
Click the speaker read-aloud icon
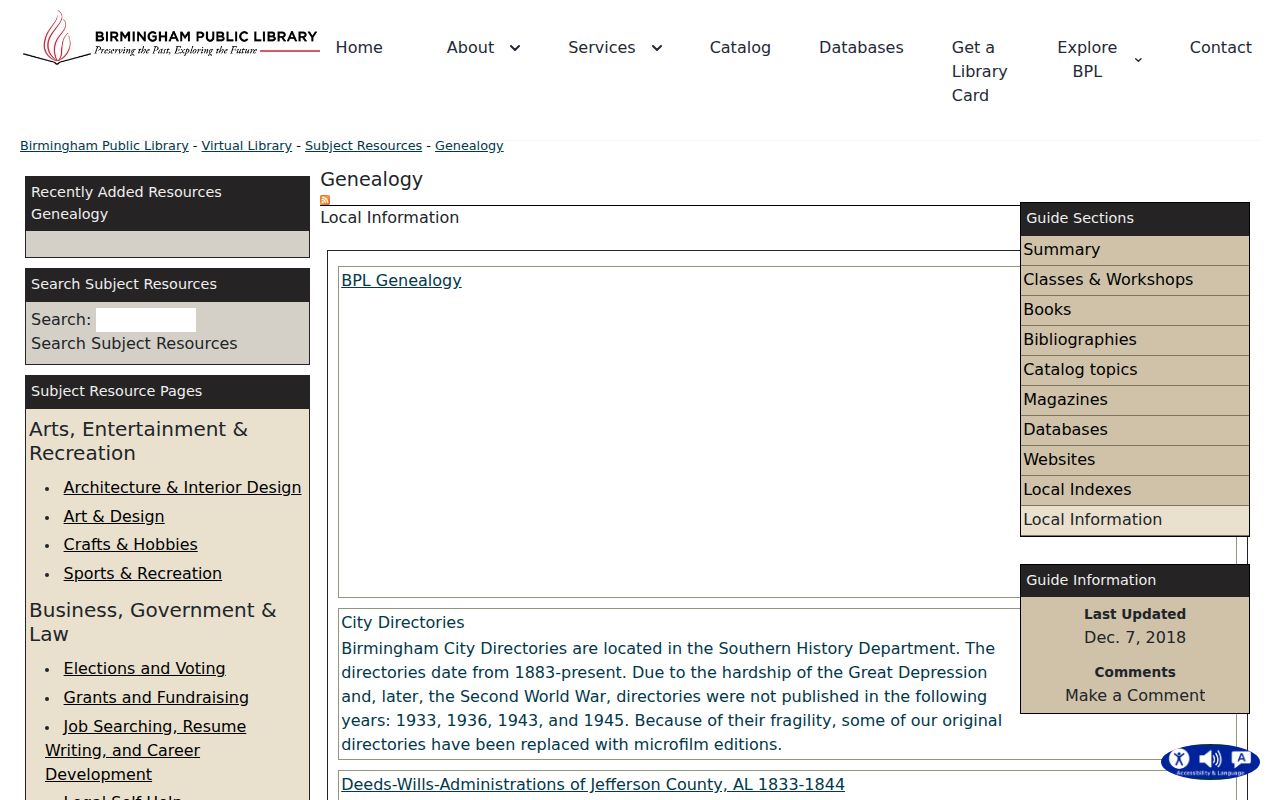(x=1210, y=759)
